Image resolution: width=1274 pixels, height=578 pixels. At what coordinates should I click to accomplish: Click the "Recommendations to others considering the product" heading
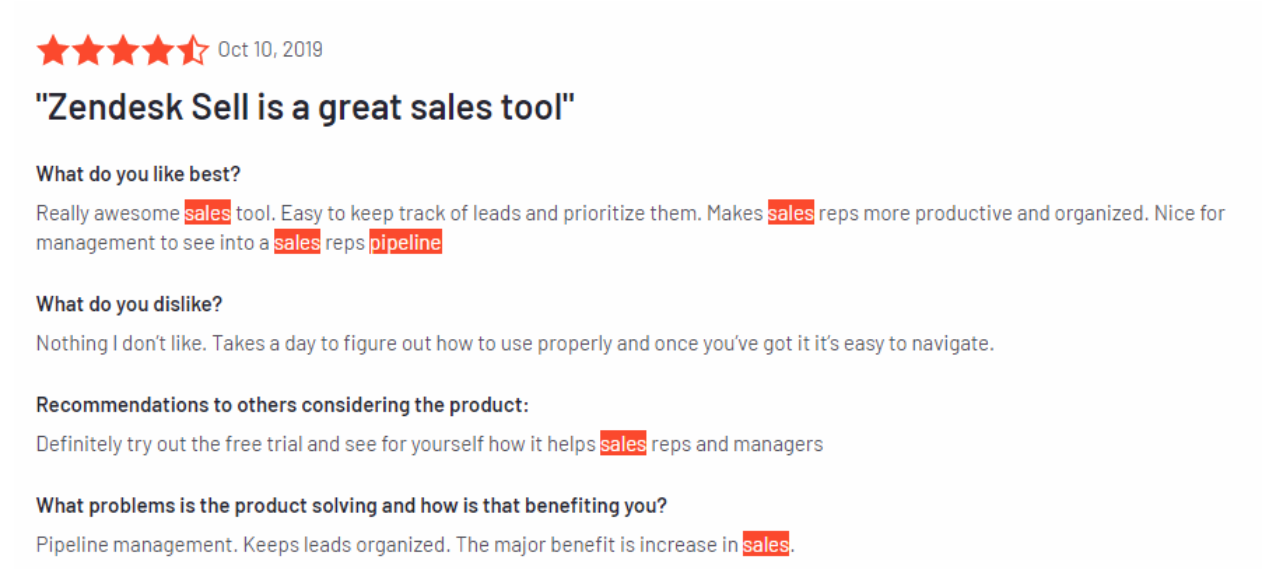(282, 405)
